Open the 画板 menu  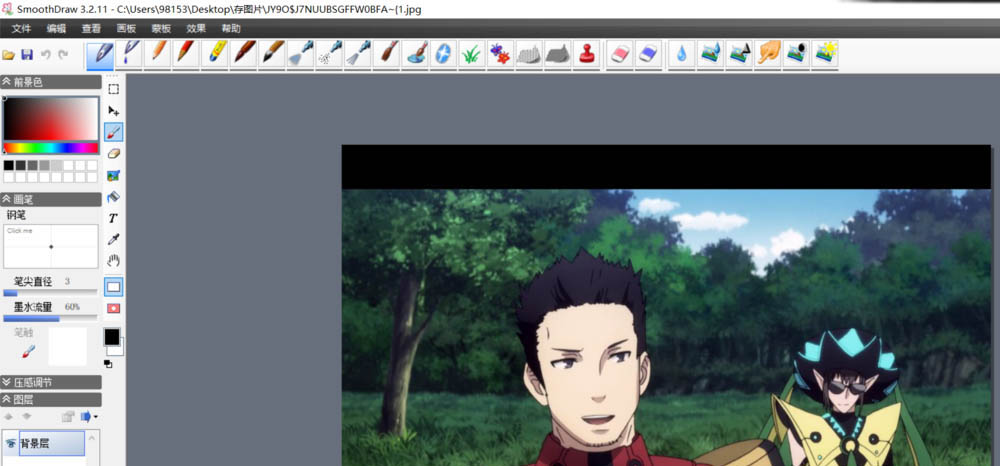[126, 28]
